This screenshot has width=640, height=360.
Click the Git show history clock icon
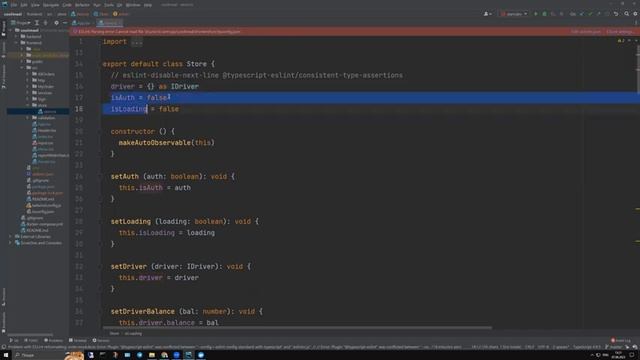coord(607,14)
